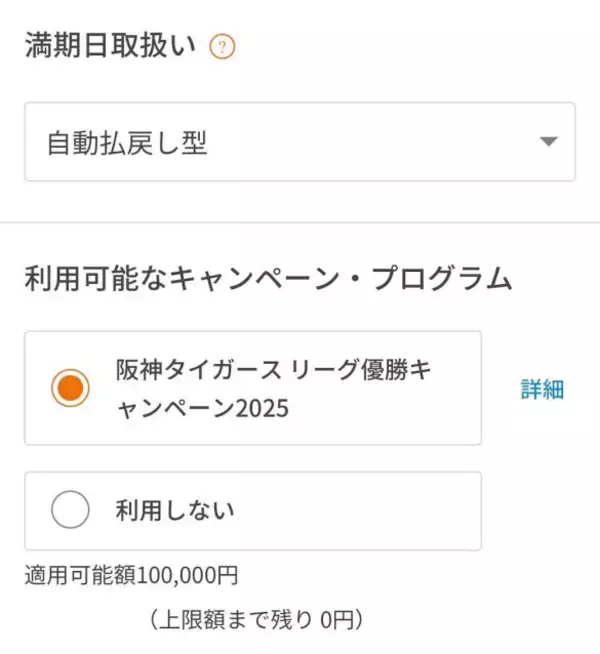The width and height of the screenshot is (600, 654).
Task: Open the 自動払戻し型 dropdown
Action: pyautogui.click(x=299, y=142)
